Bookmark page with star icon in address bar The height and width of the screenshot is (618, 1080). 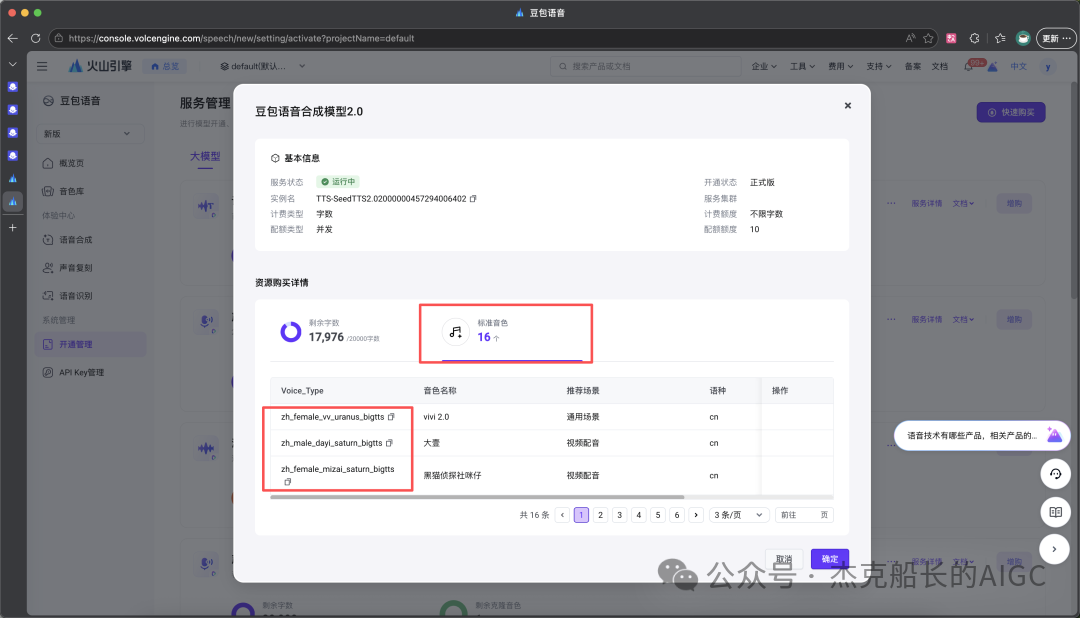coord(928,38)
